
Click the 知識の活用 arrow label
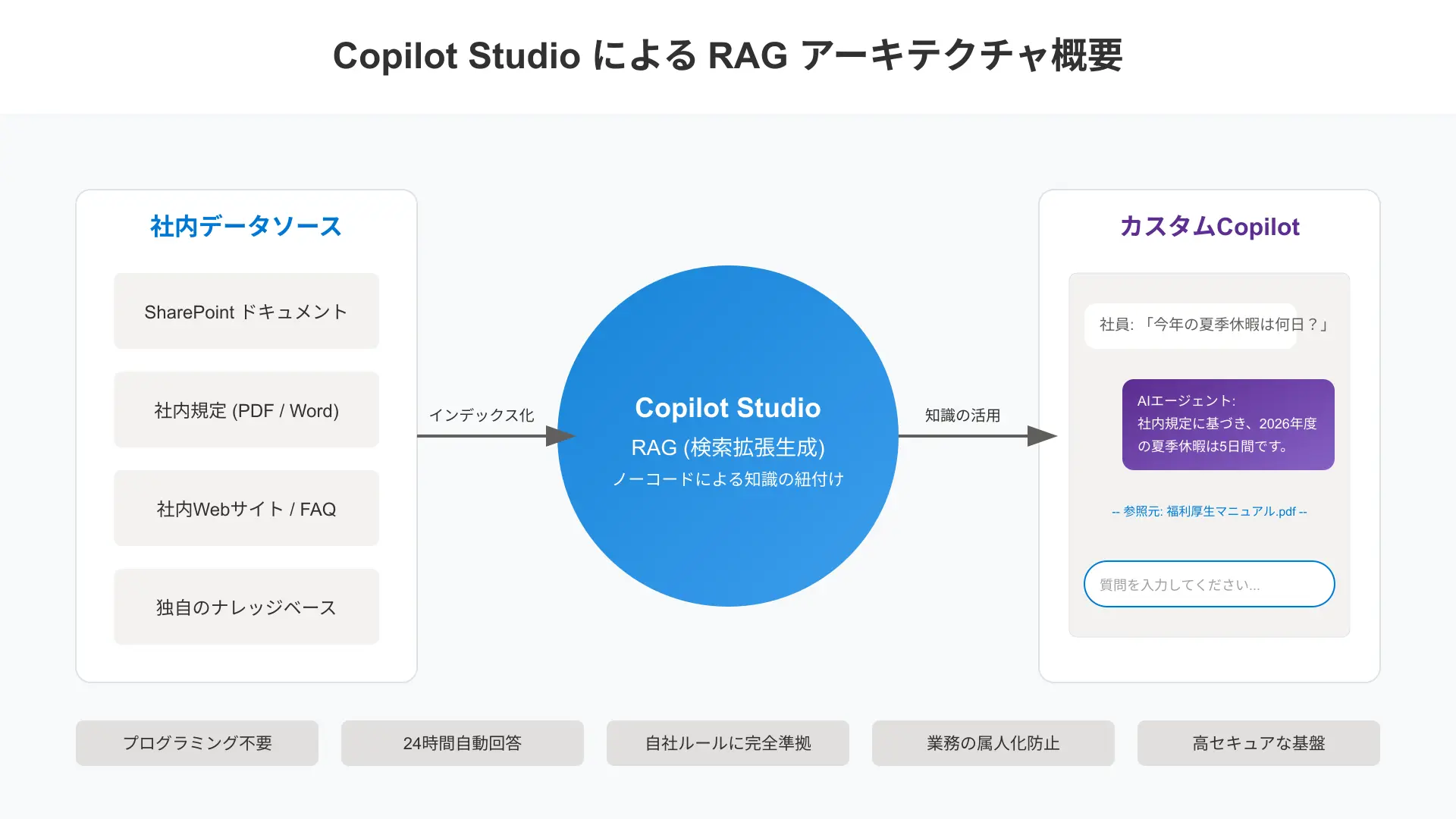(963, 415)
